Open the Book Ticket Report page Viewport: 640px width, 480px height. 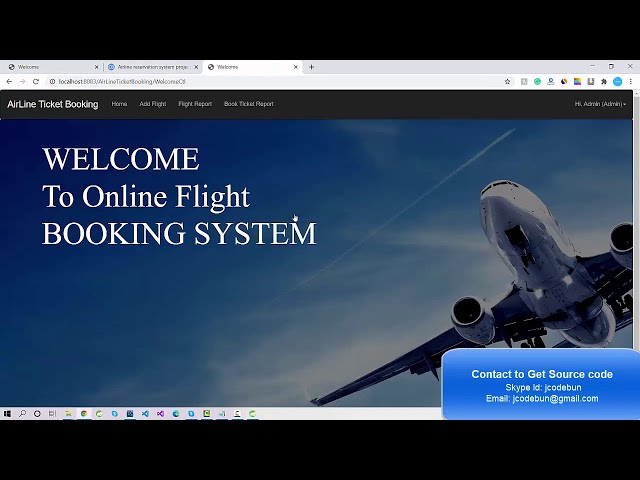[x=249, y=104]
